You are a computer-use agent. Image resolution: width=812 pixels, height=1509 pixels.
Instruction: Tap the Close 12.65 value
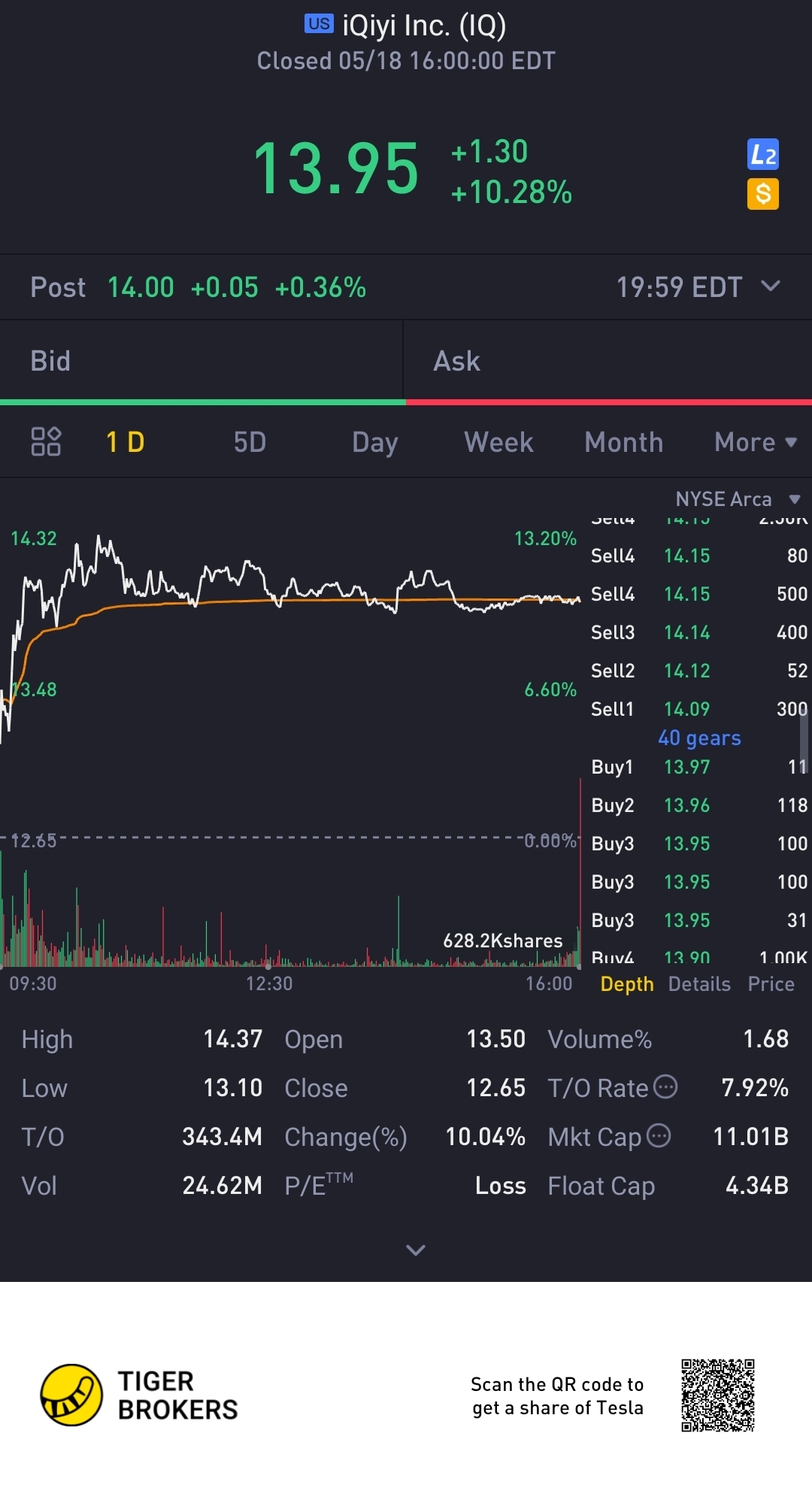click(495, 1088)
